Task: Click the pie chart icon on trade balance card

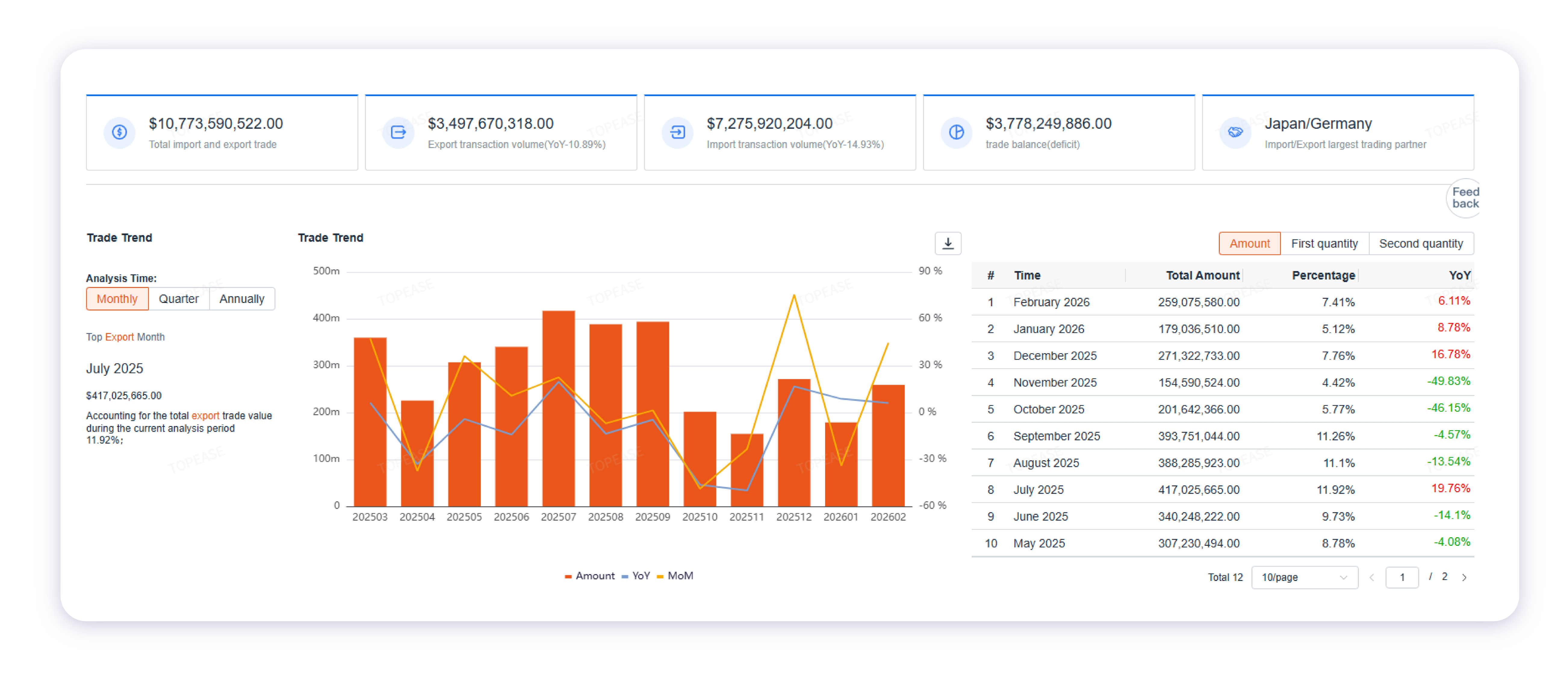Action: (956, 132)
